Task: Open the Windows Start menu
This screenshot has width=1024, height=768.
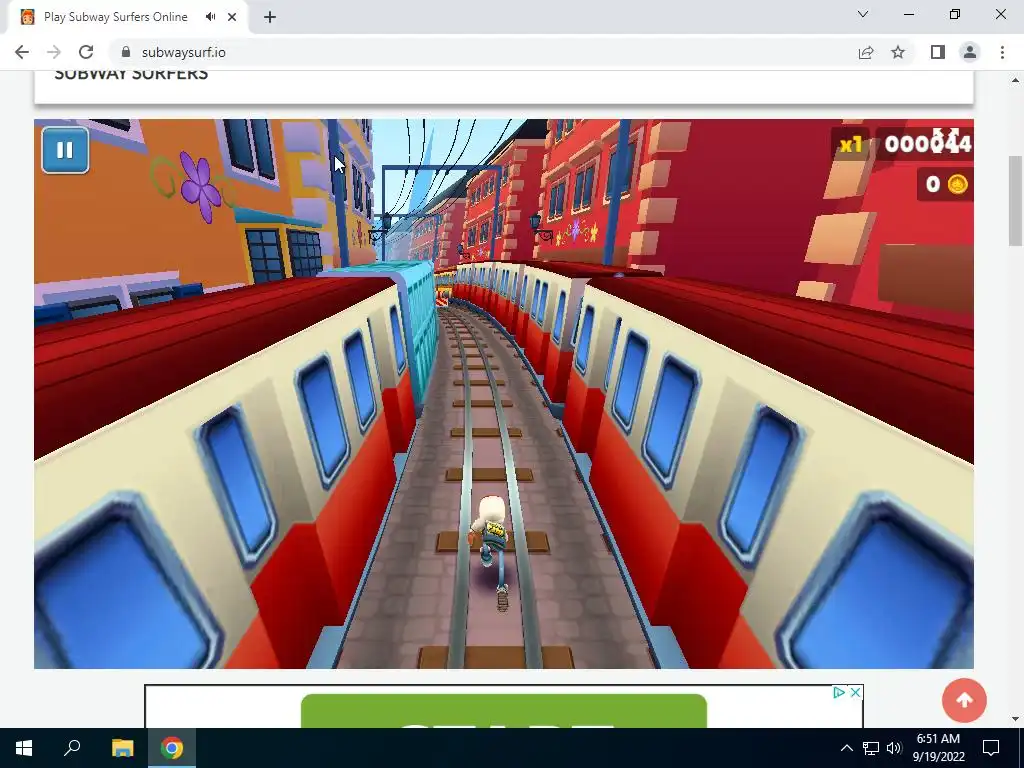Action: click(24, 748)
